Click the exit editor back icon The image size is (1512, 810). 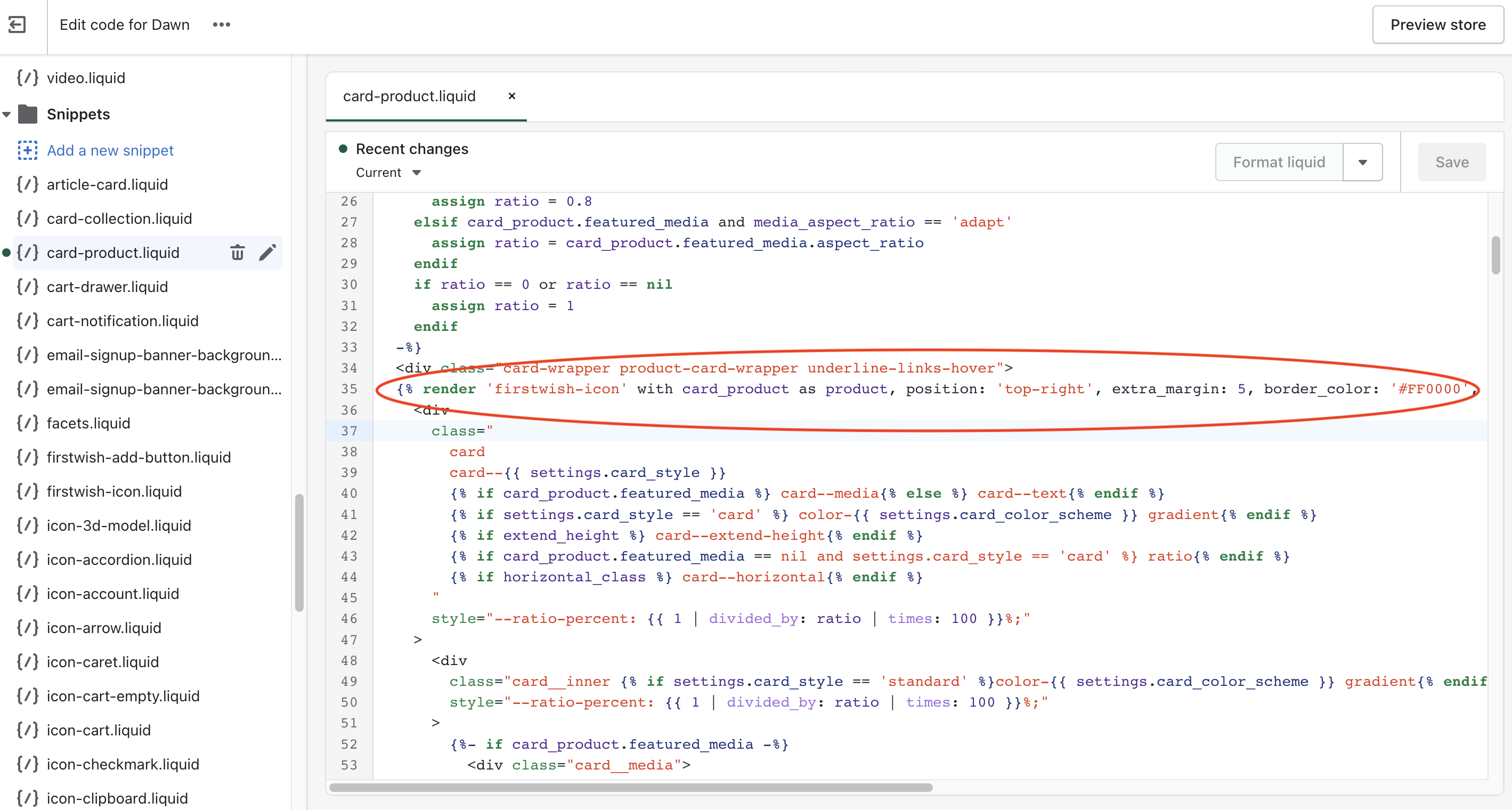17,25
